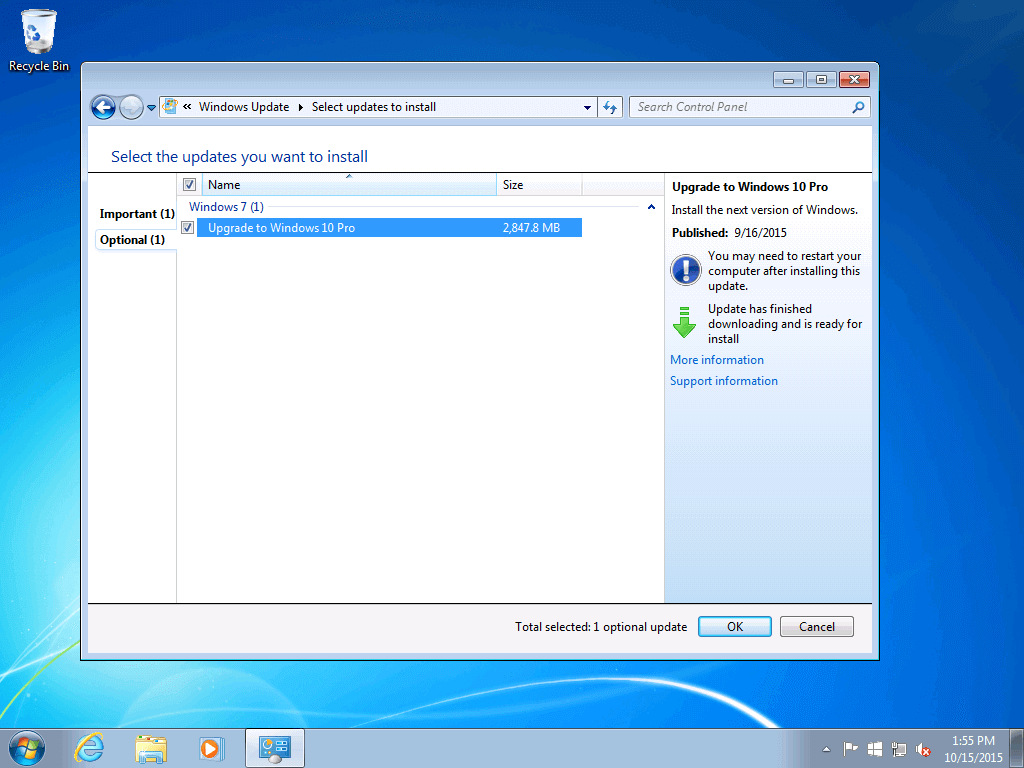The width and height of the screenshot is (1024, 768).
Task: Select the Optional updates tab
Action: pos(134,239)
